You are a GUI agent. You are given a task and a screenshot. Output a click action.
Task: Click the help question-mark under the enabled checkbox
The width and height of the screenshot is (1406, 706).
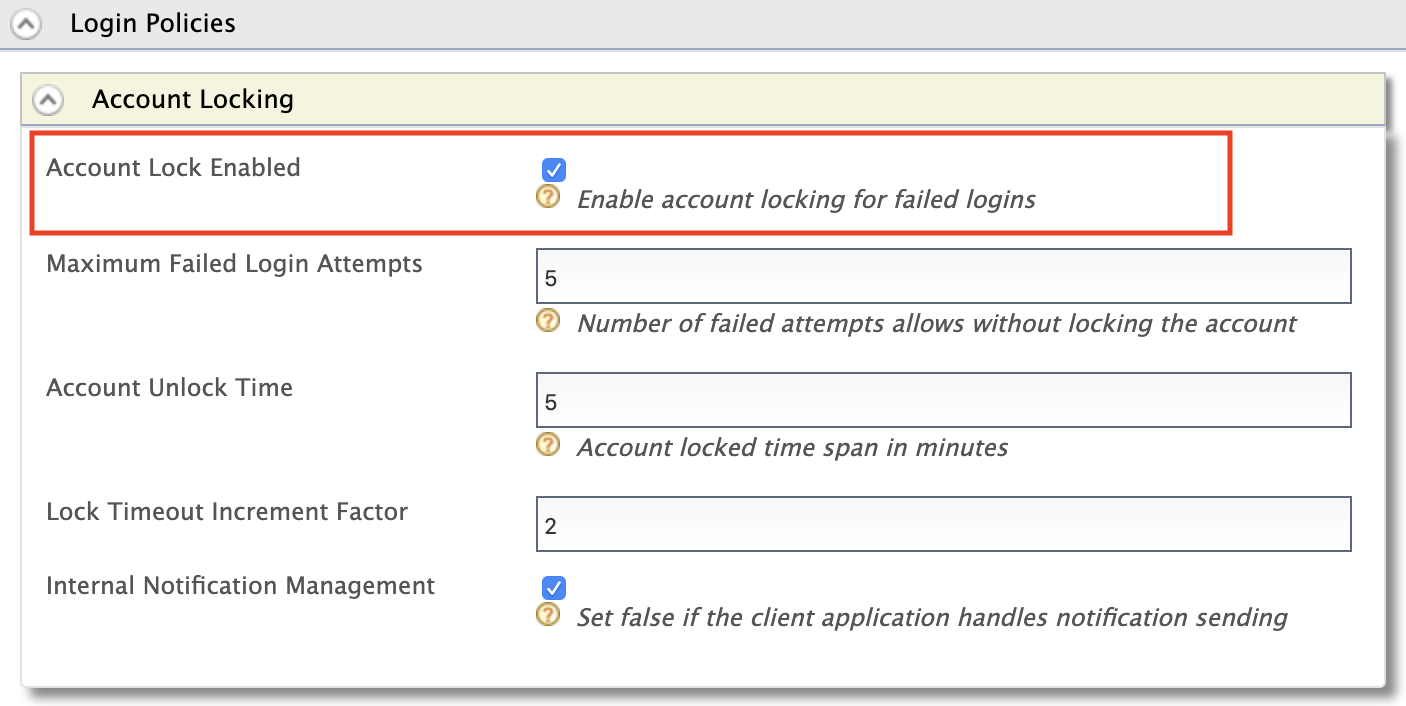click(x=548, y=196)
